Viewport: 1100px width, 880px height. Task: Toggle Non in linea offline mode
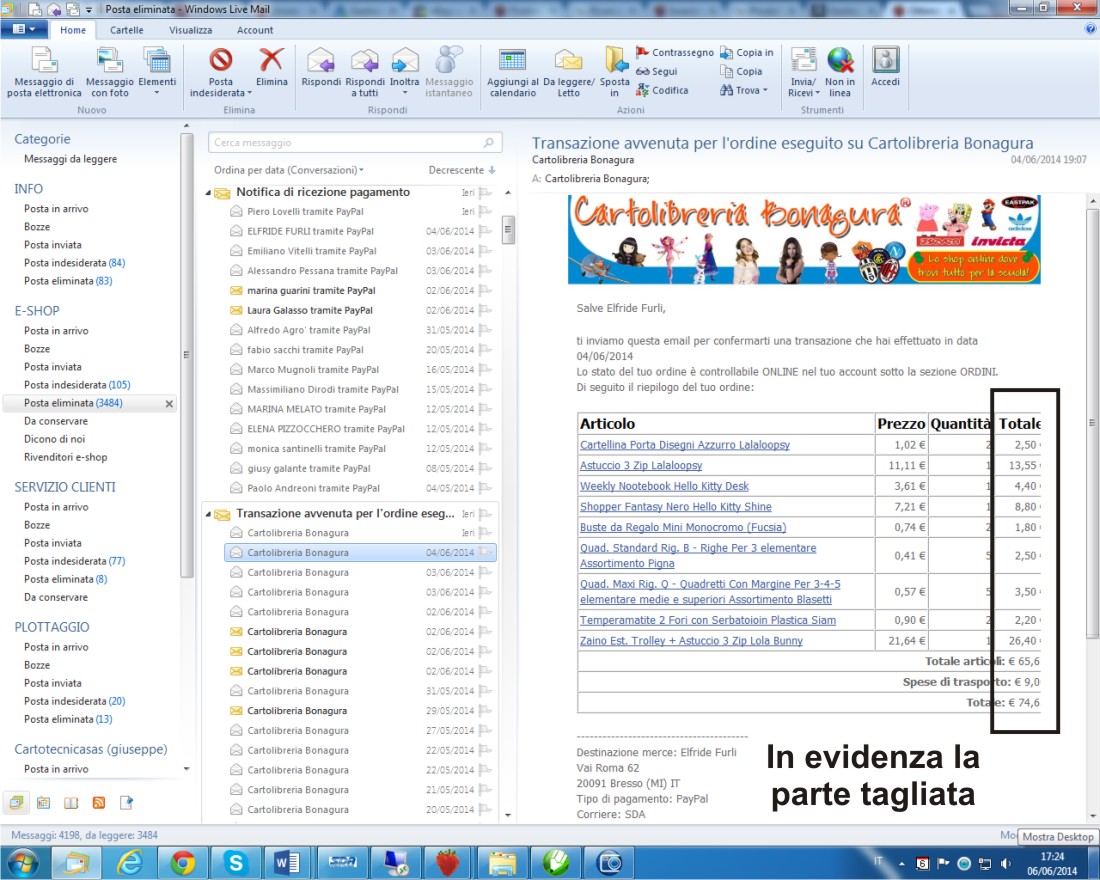pos(840,72)
